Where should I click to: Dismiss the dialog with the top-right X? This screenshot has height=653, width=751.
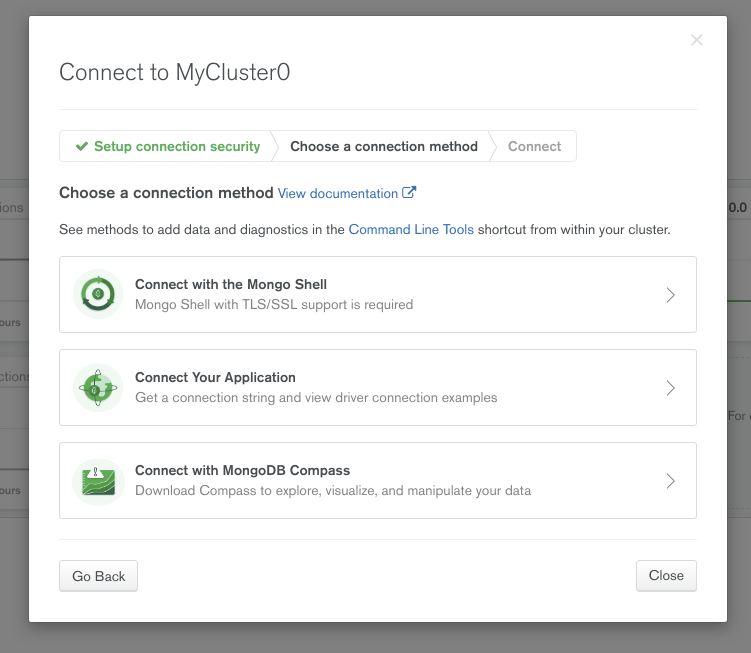(x=697, y=40)
